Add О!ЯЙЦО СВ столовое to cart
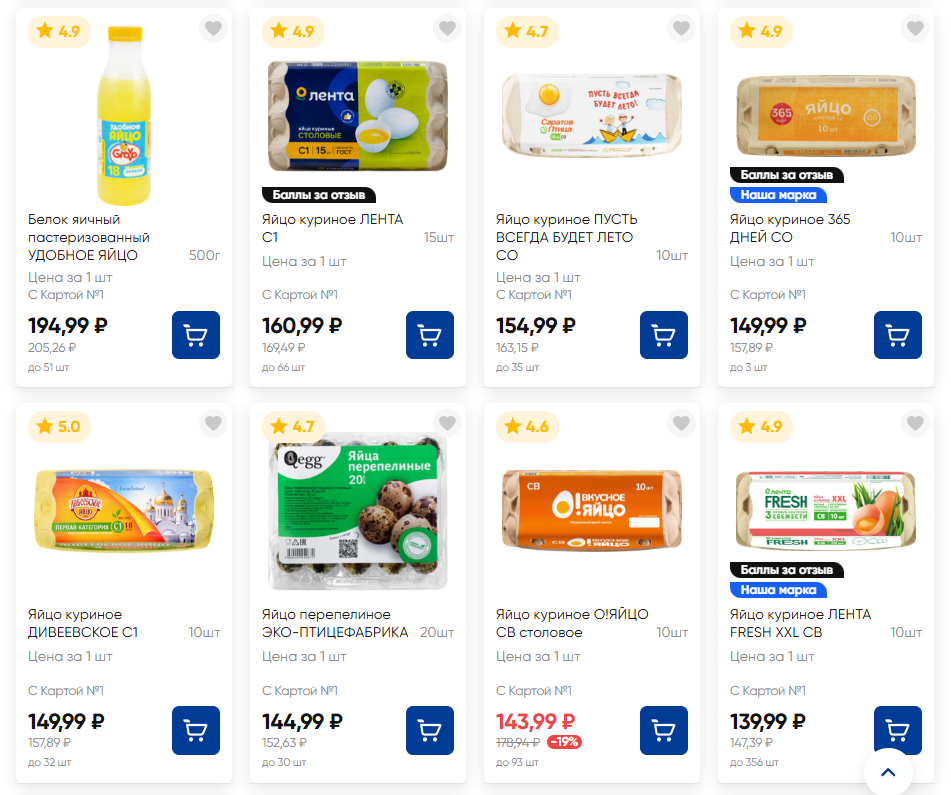The width and height of the screenshot is (951, 795). [x=664, y=730]
